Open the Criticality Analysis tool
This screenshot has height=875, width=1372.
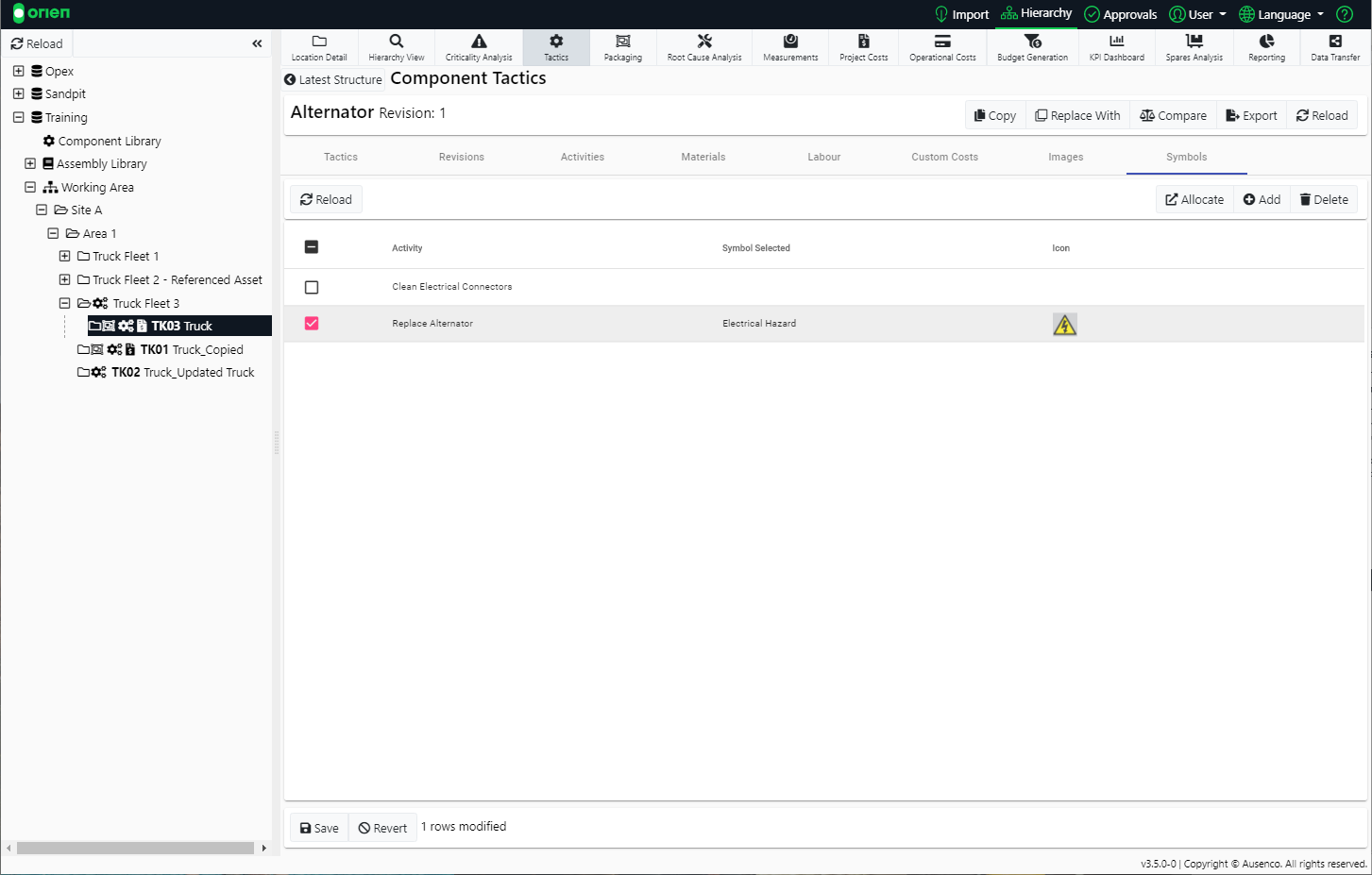[x=478, y=47]
